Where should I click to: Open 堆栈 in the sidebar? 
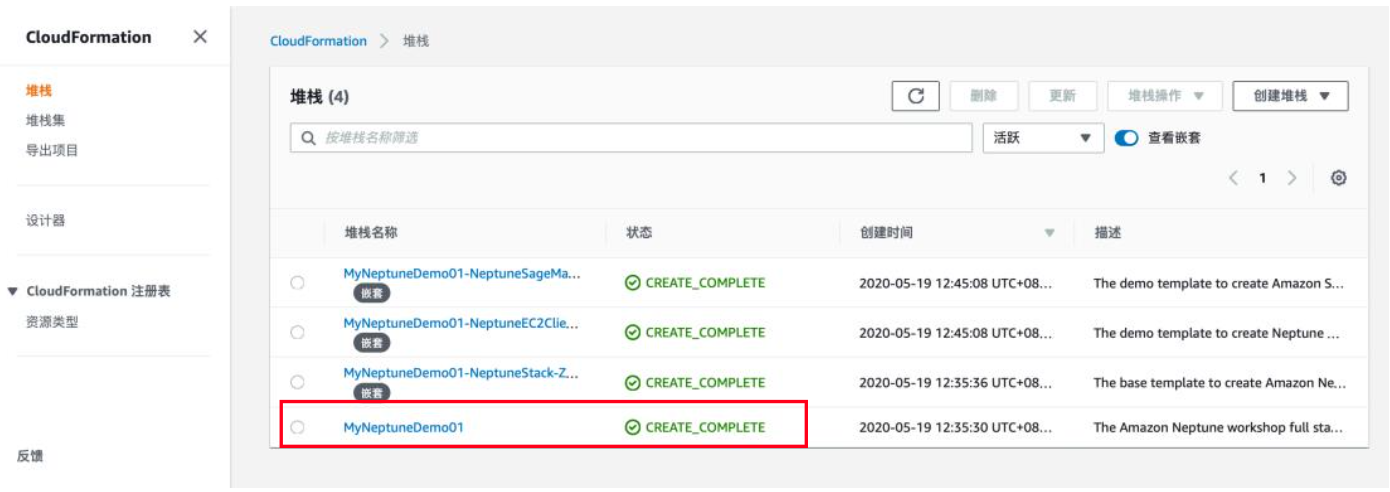[39, 91]
